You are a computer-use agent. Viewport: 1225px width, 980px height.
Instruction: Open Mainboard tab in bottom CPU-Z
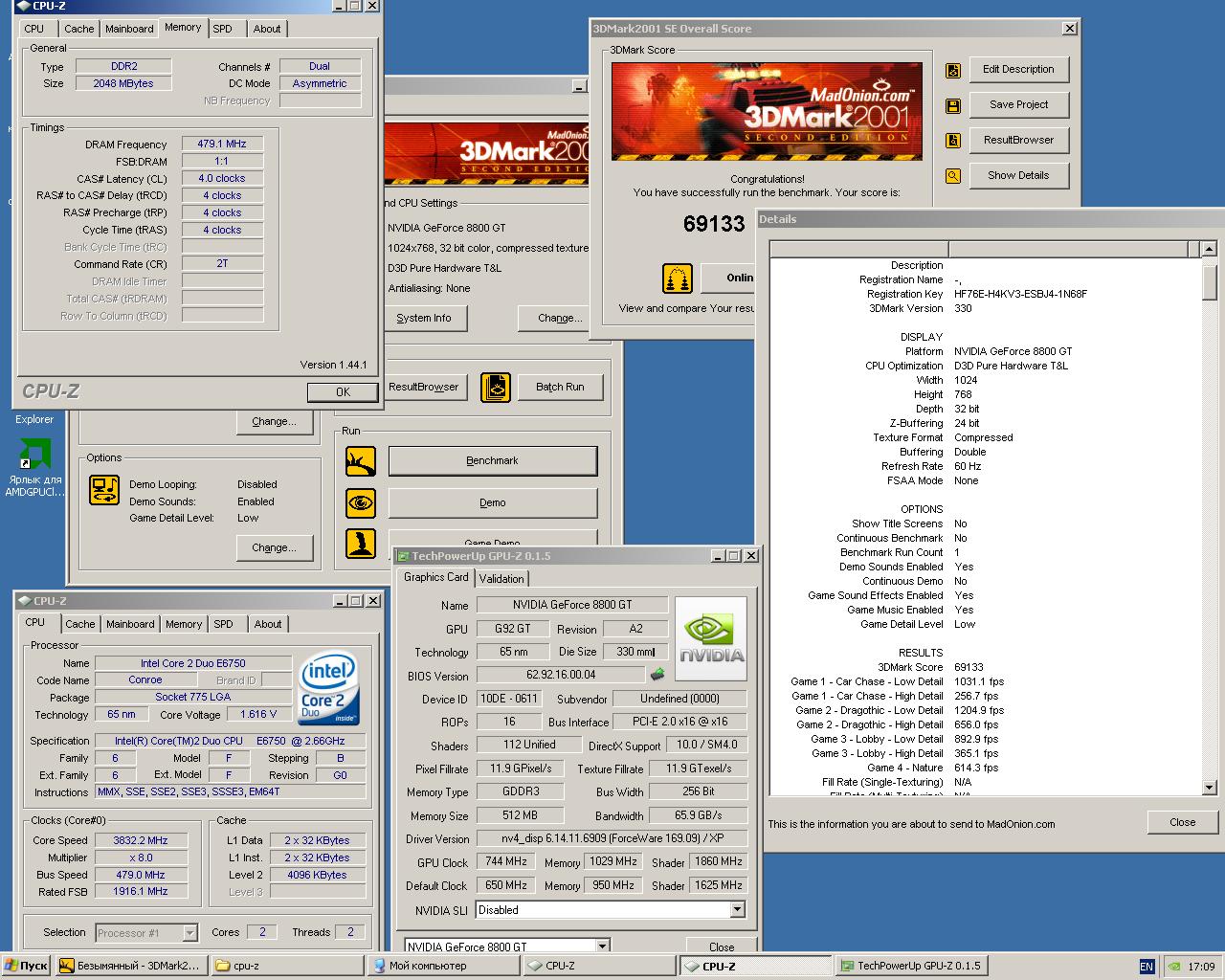pos(130,624)
